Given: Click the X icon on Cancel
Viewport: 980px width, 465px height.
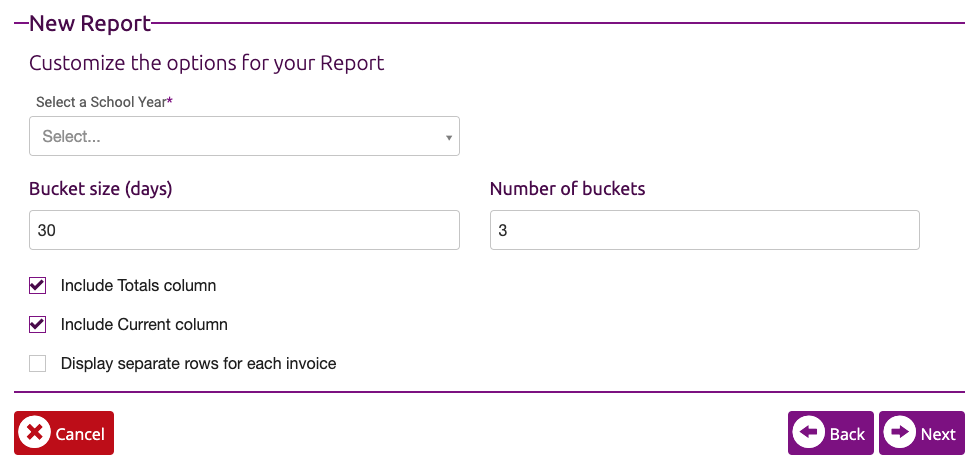Looking at the screenshot, I should click(34, 433).
